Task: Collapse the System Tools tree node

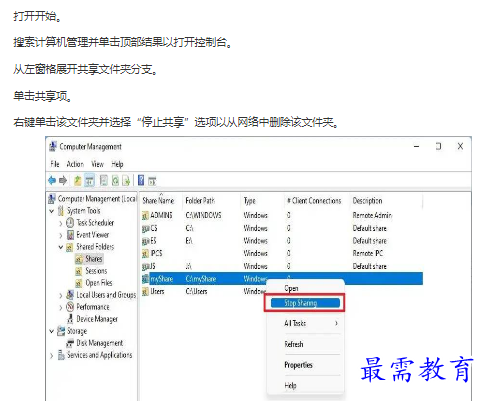Action: click(52, 211)
